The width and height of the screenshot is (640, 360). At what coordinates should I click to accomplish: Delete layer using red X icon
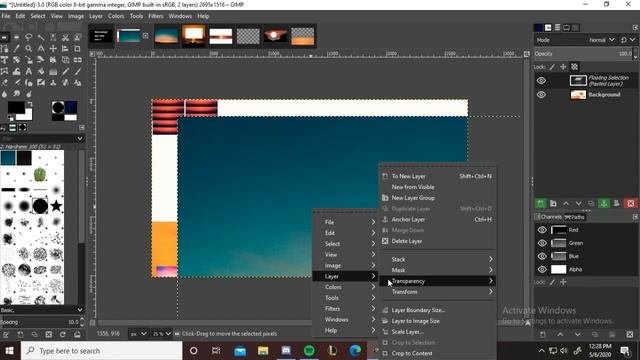click(631, 203)
